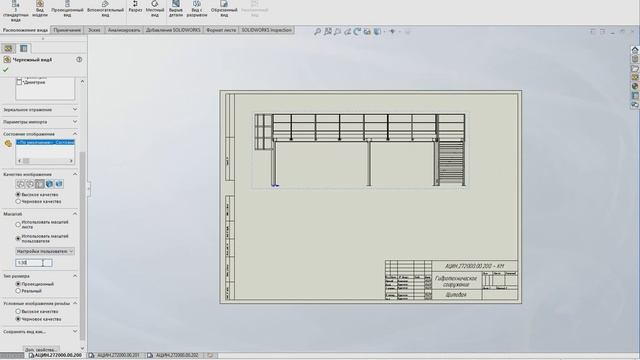Select Вспомогательный вид (Auxiliary View) tool
Viewport: 640px width, 360px height.
click(105, 9)
